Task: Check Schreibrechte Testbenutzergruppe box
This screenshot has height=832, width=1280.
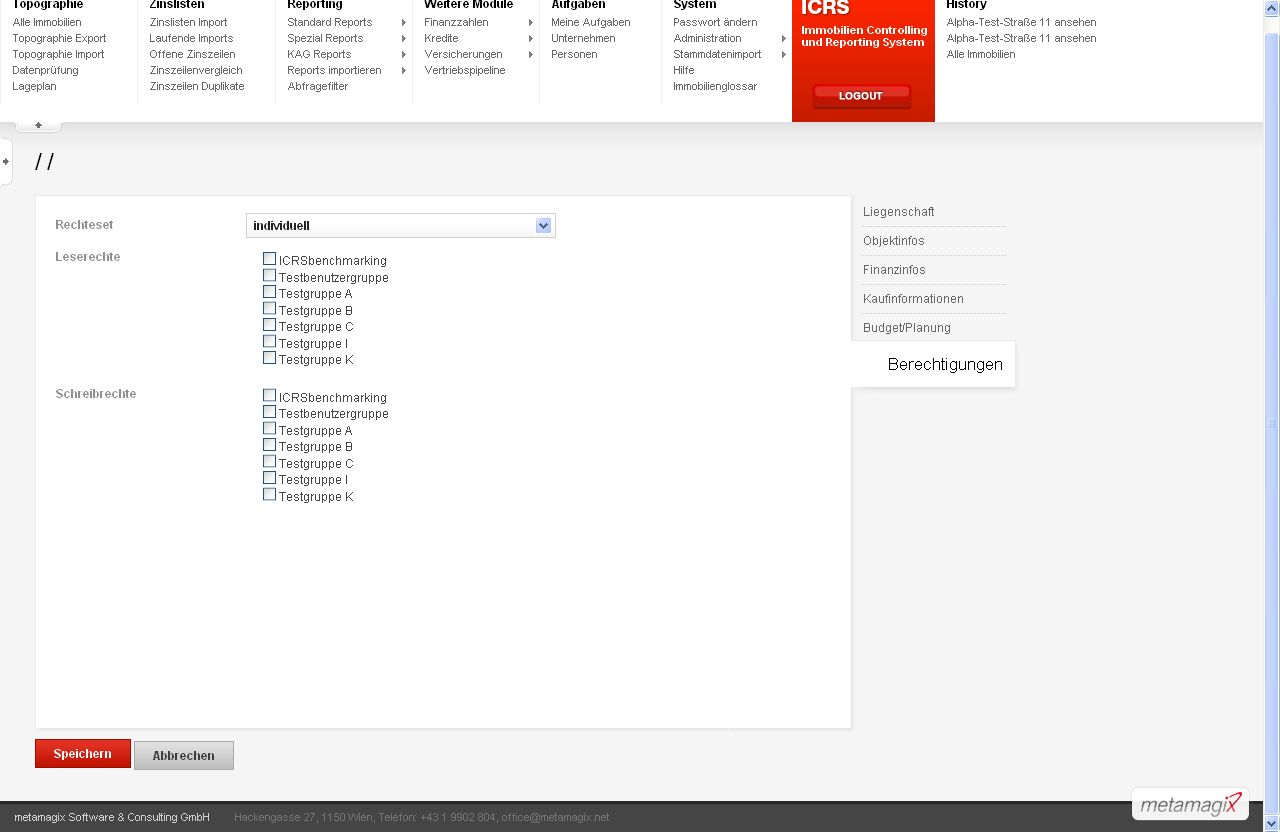Action: point(269,412)
